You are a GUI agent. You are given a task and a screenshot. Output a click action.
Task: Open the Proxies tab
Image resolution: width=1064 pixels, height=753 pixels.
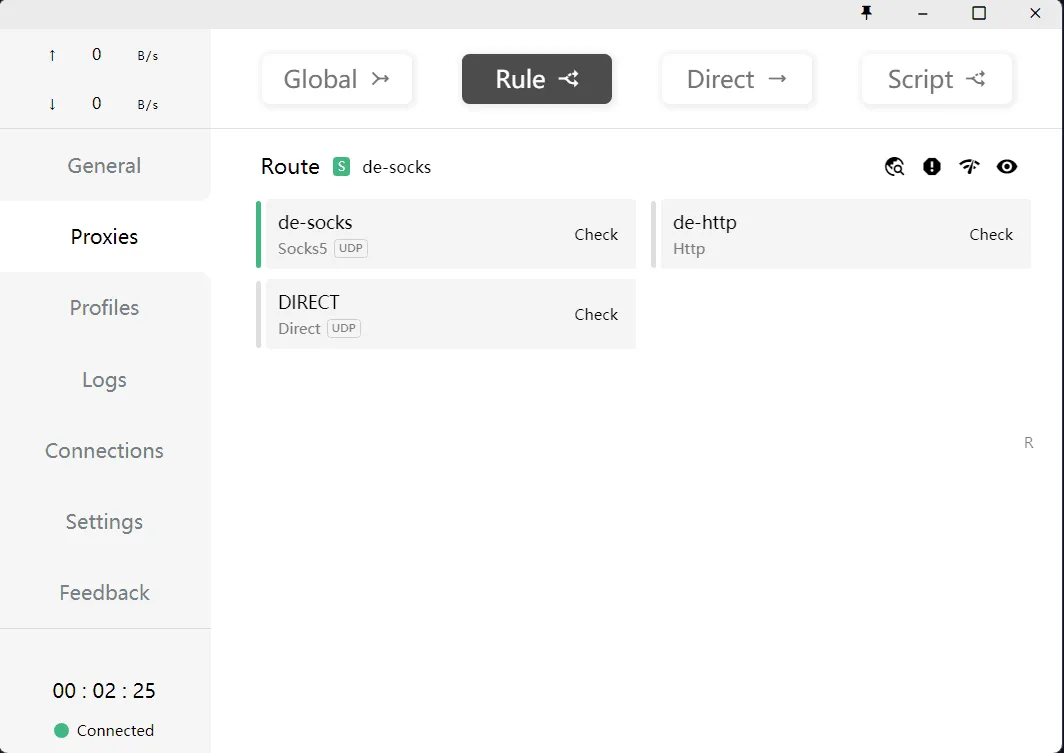pyautogui.click(x=104, y=237)
